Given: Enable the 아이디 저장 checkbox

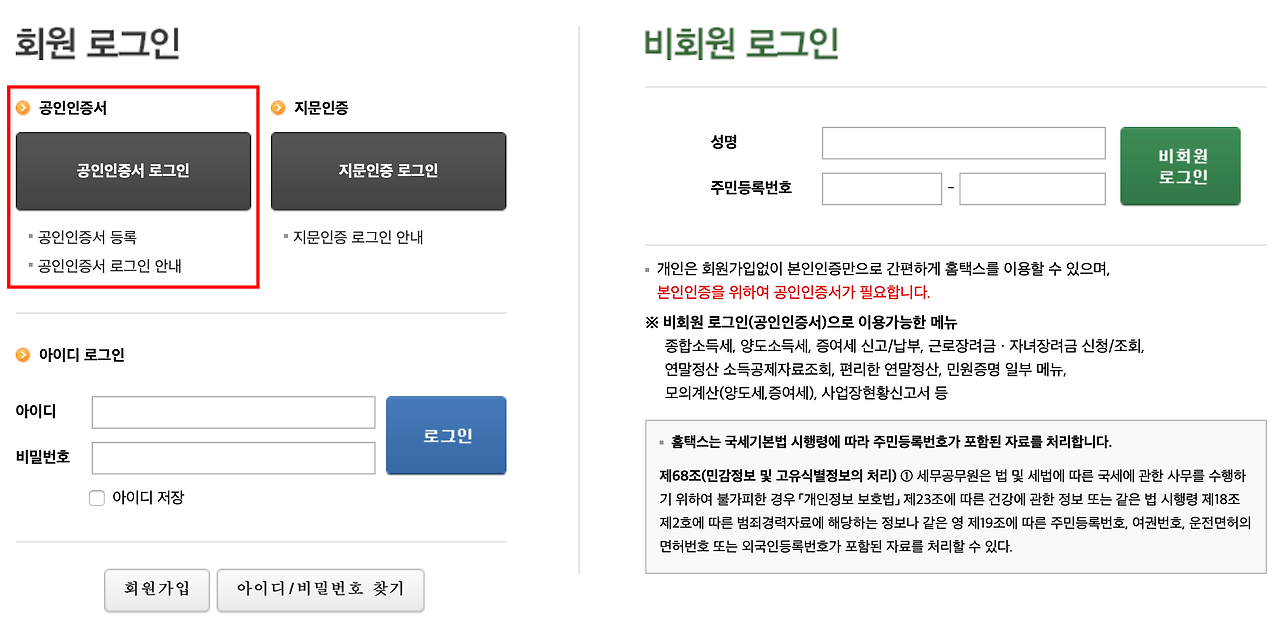Looking at the screenshot, I should click(x=96, y=497).
